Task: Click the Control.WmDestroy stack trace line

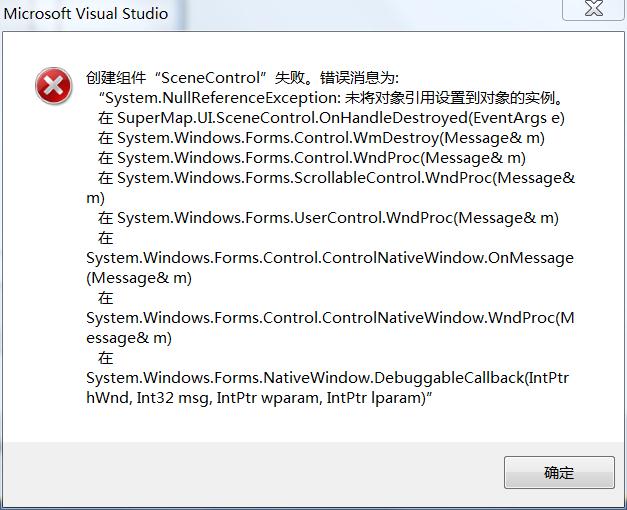Action: click(x=321, y=138)
